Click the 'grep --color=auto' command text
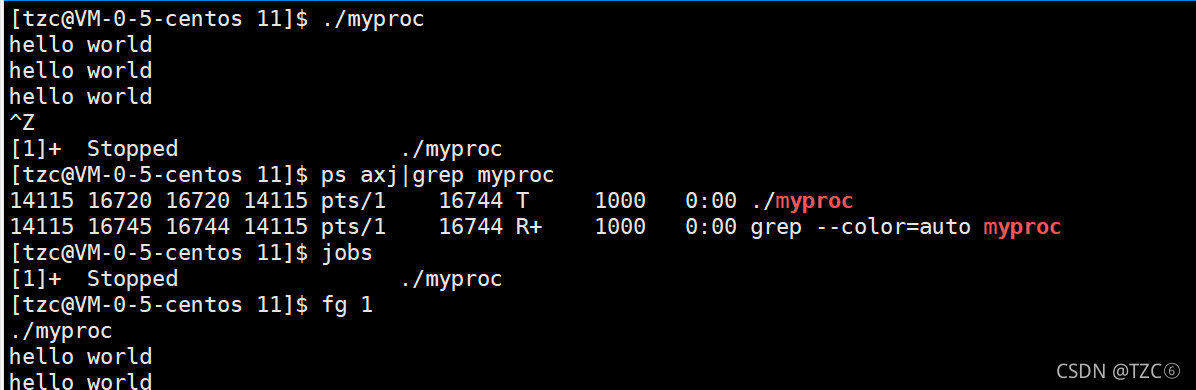This screenshot has height=390, width=1196. [860, 227]
